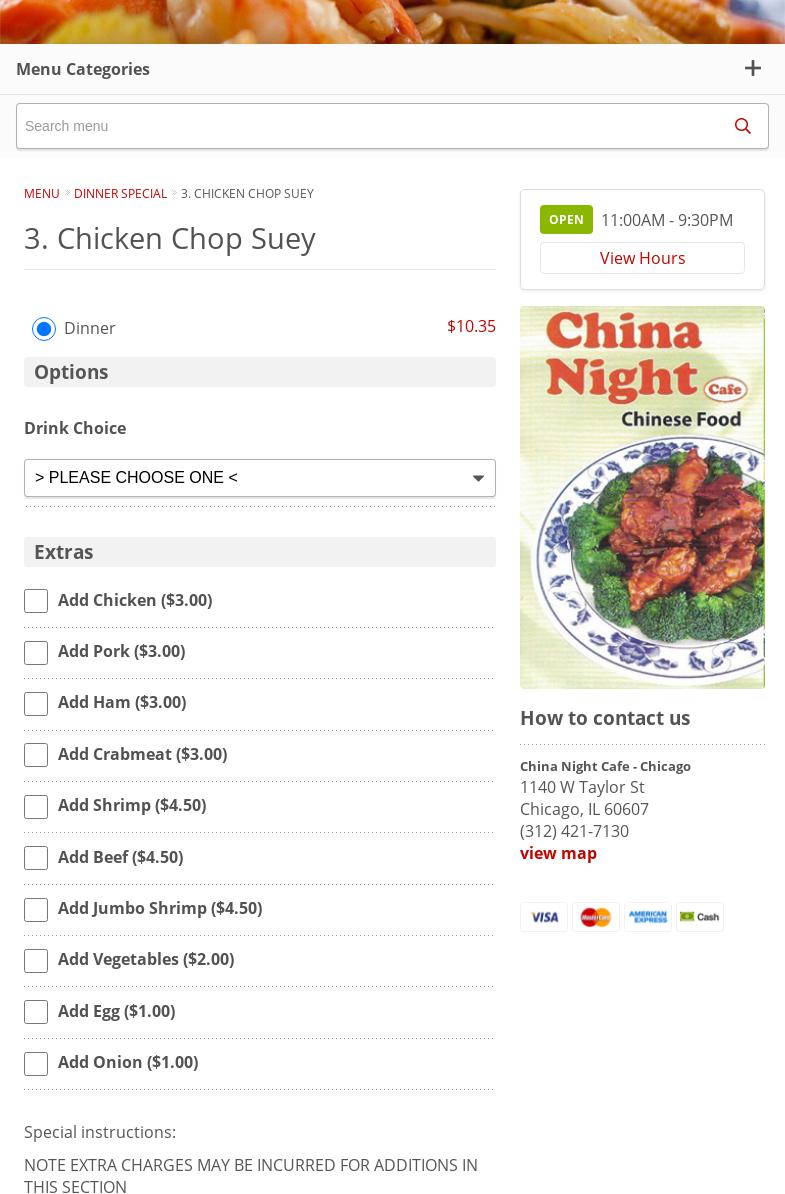Click the green OPEN status badge
Screen dimensions: 785x1194
566,220
